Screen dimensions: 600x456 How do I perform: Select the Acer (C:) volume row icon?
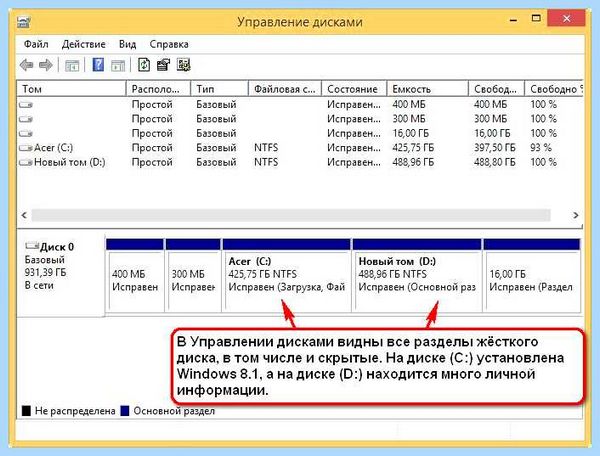click(x=26, y=148)
